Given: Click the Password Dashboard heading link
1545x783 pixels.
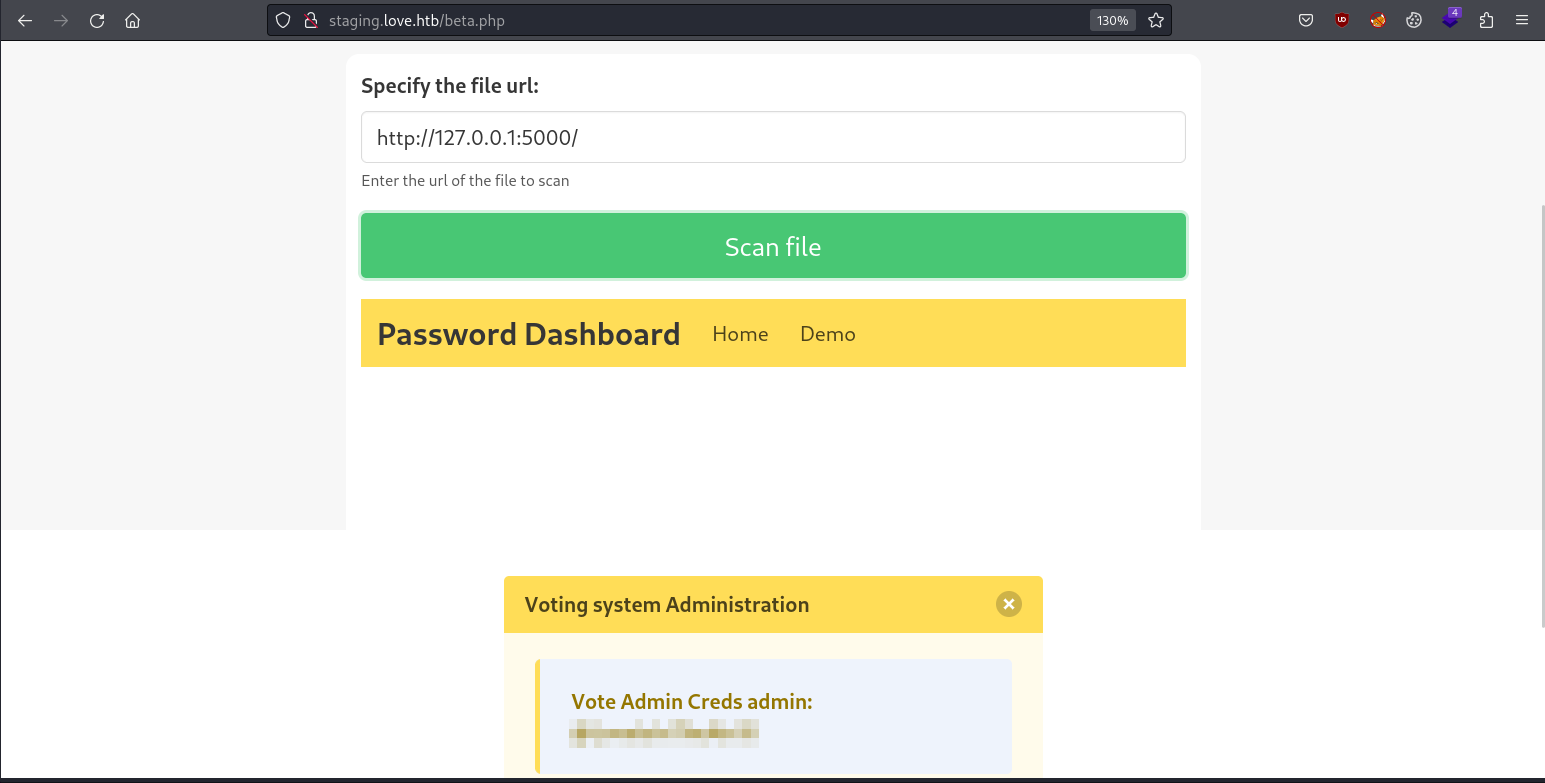Looking at the screenshot, I should (528, 333).
